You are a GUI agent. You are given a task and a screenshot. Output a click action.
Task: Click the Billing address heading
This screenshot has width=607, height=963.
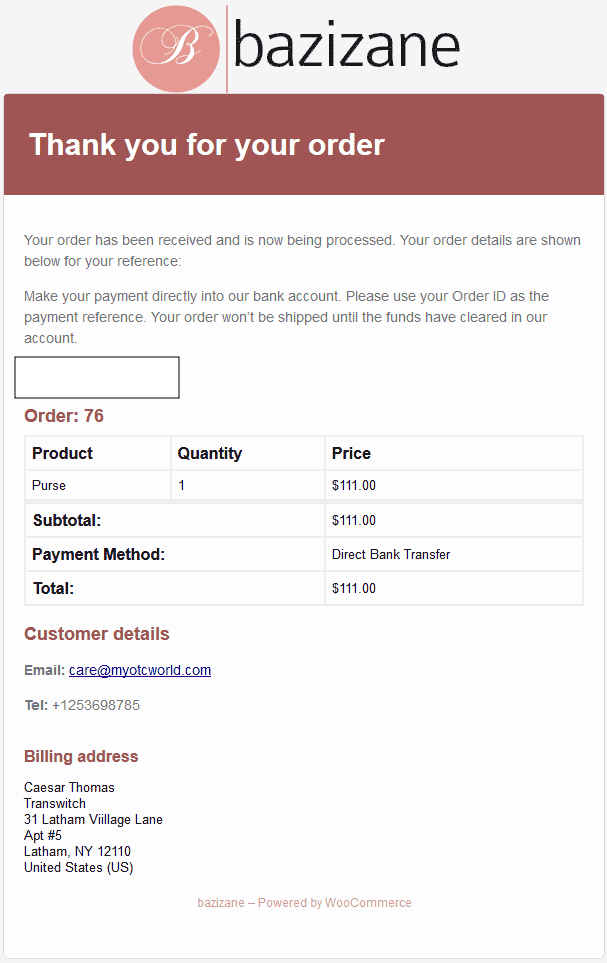(81, 756)
